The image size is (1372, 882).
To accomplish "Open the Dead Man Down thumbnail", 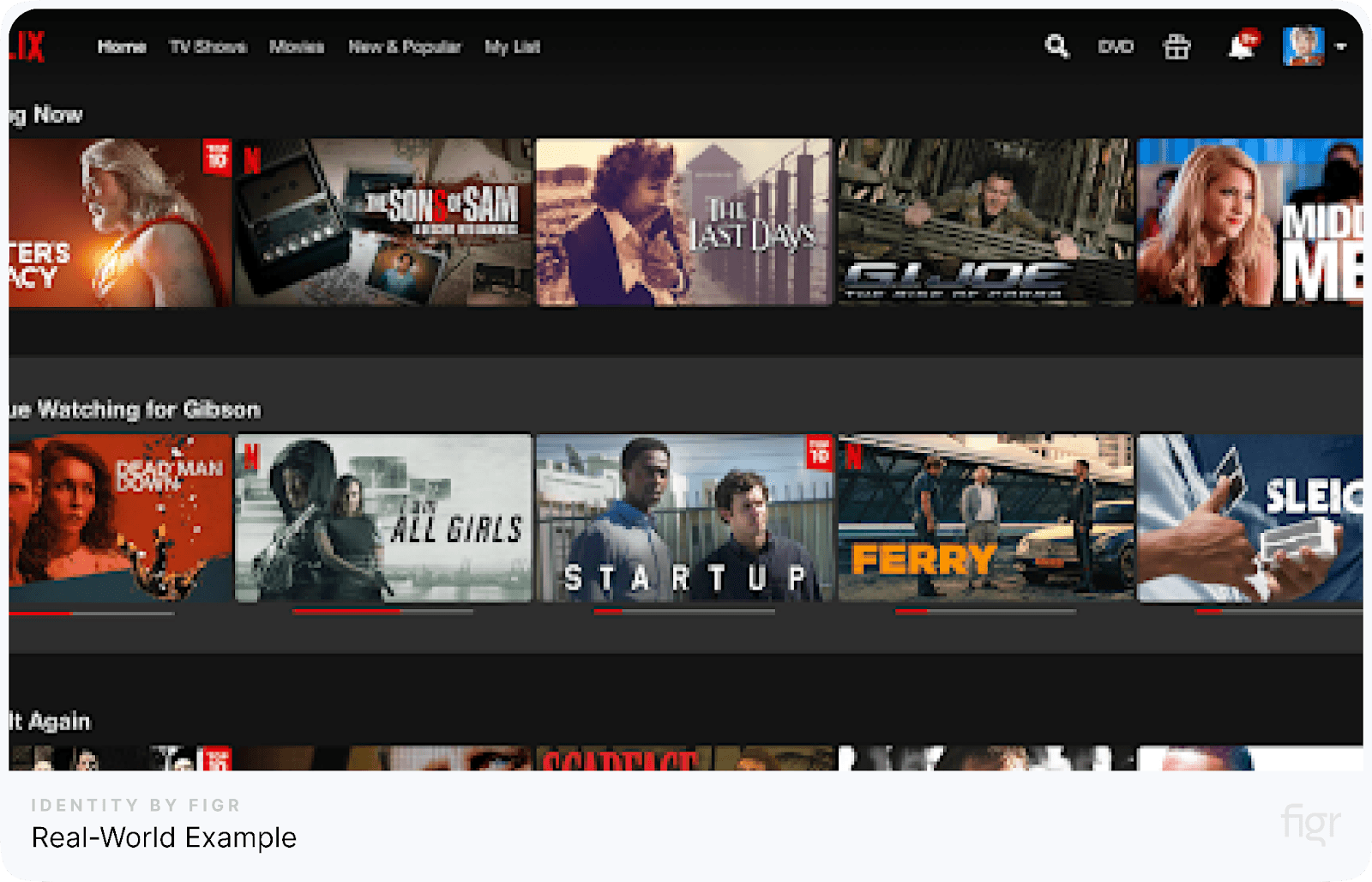I will tap(121, 517).
